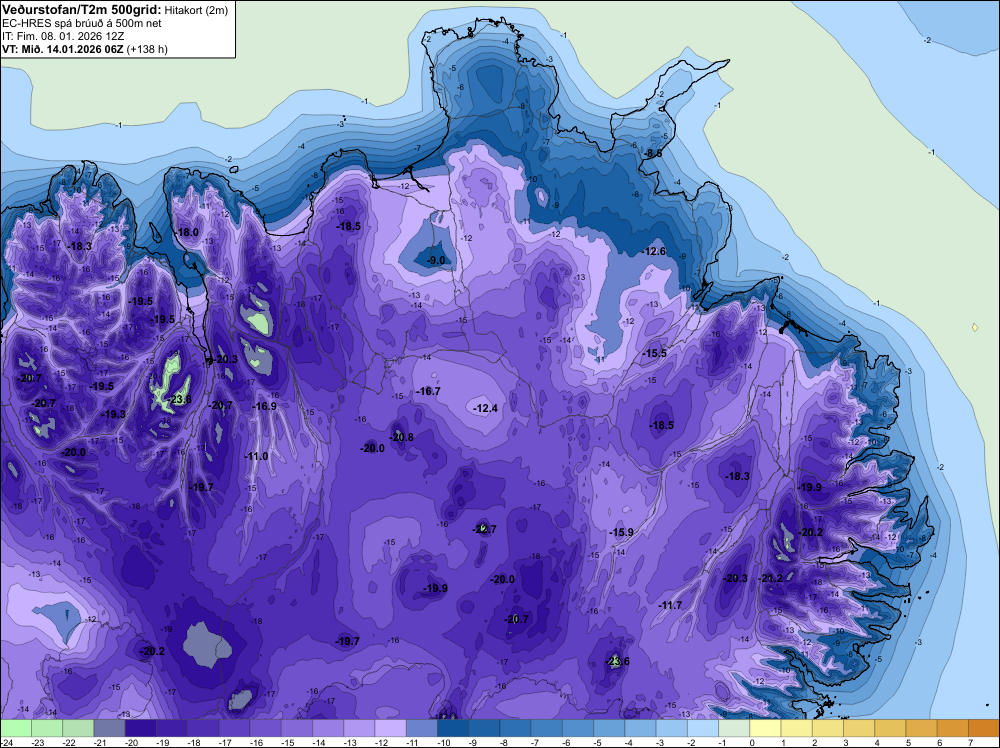Click the pale green legend swatch above -24
The image size is (1000, 748).
15,728
